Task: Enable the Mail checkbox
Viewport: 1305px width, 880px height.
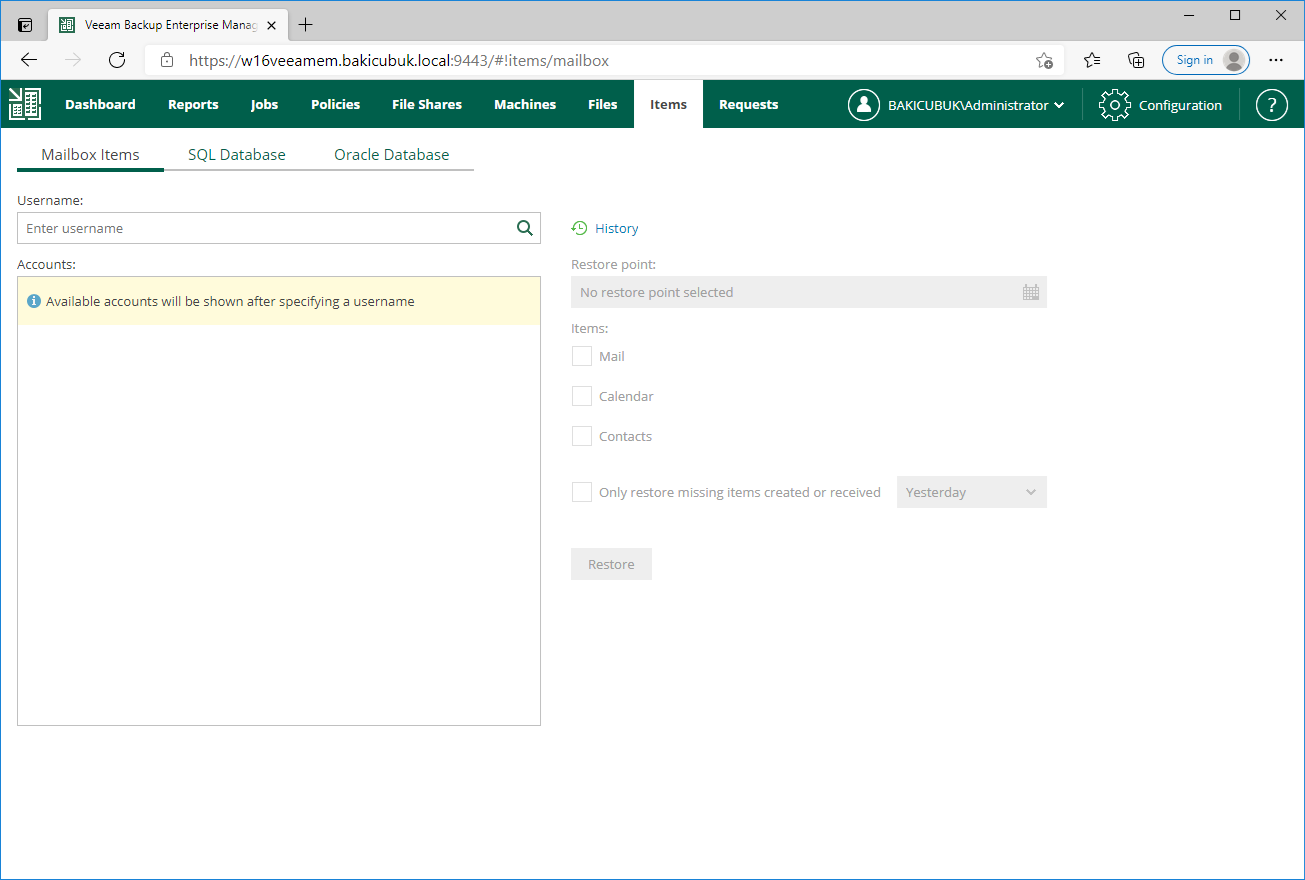Action: [582, 356]
